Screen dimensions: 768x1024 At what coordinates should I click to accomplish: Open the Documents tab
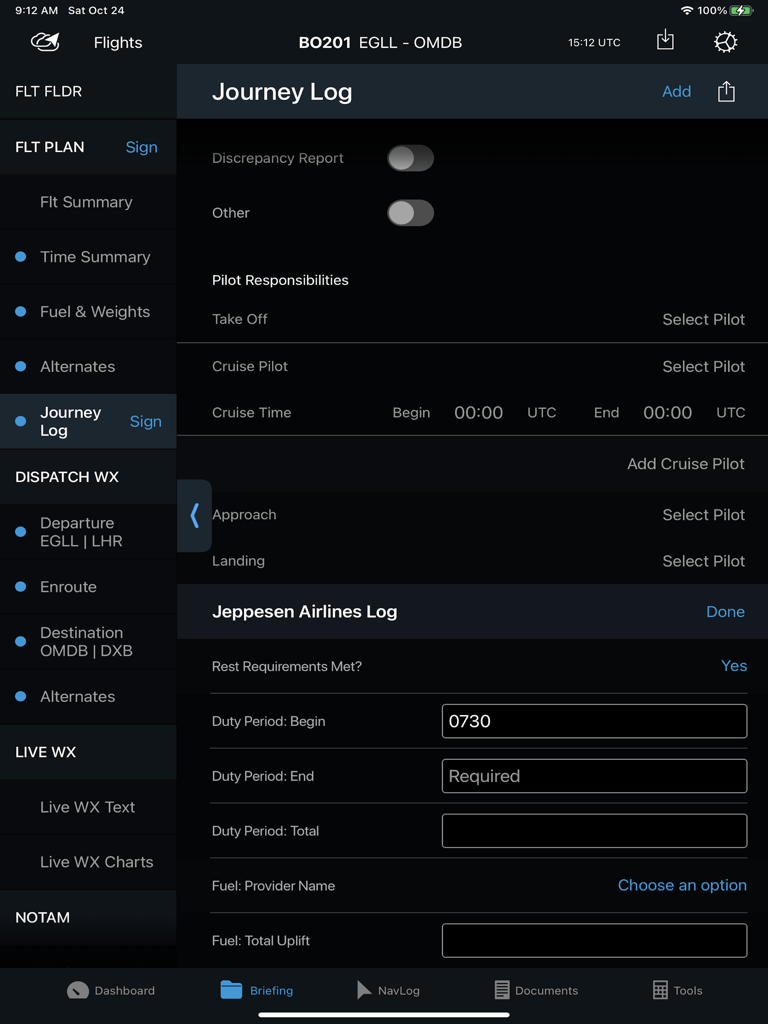coord(536,990)
